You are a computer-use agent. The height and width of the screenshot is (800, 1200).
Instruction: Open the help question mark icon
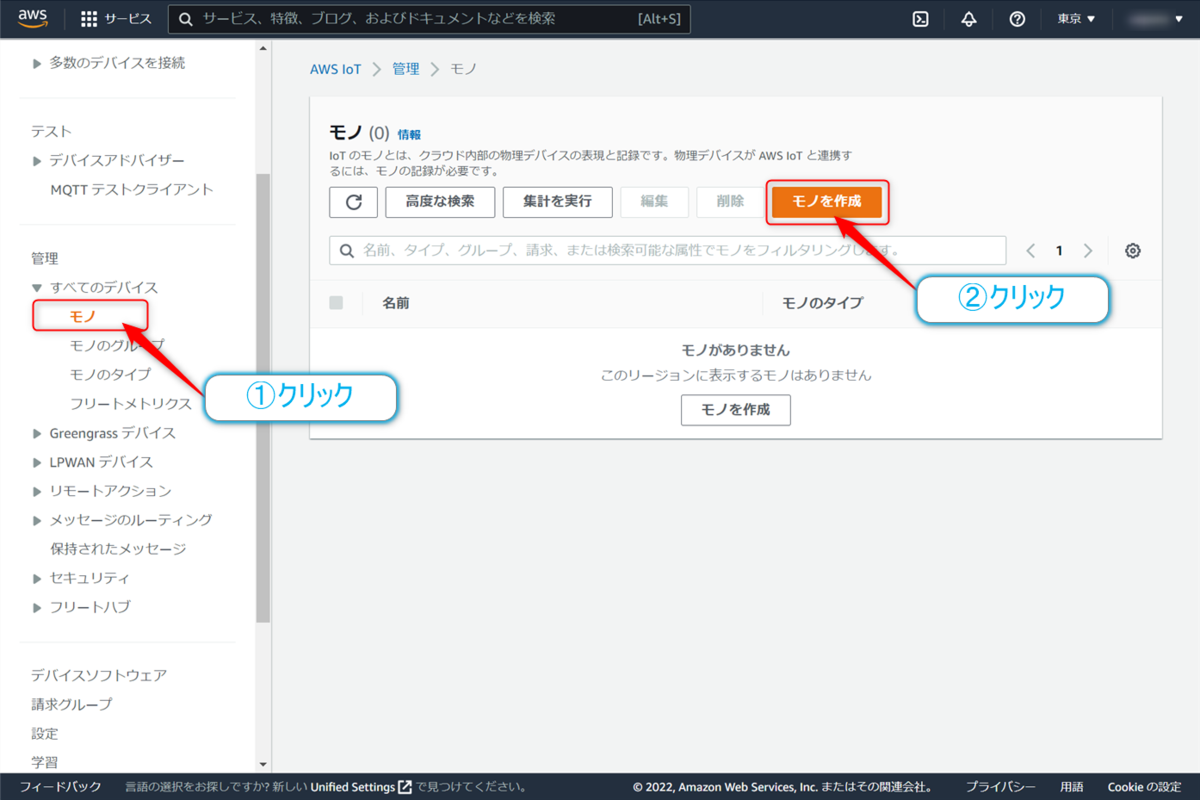[x=1017, y=19]
